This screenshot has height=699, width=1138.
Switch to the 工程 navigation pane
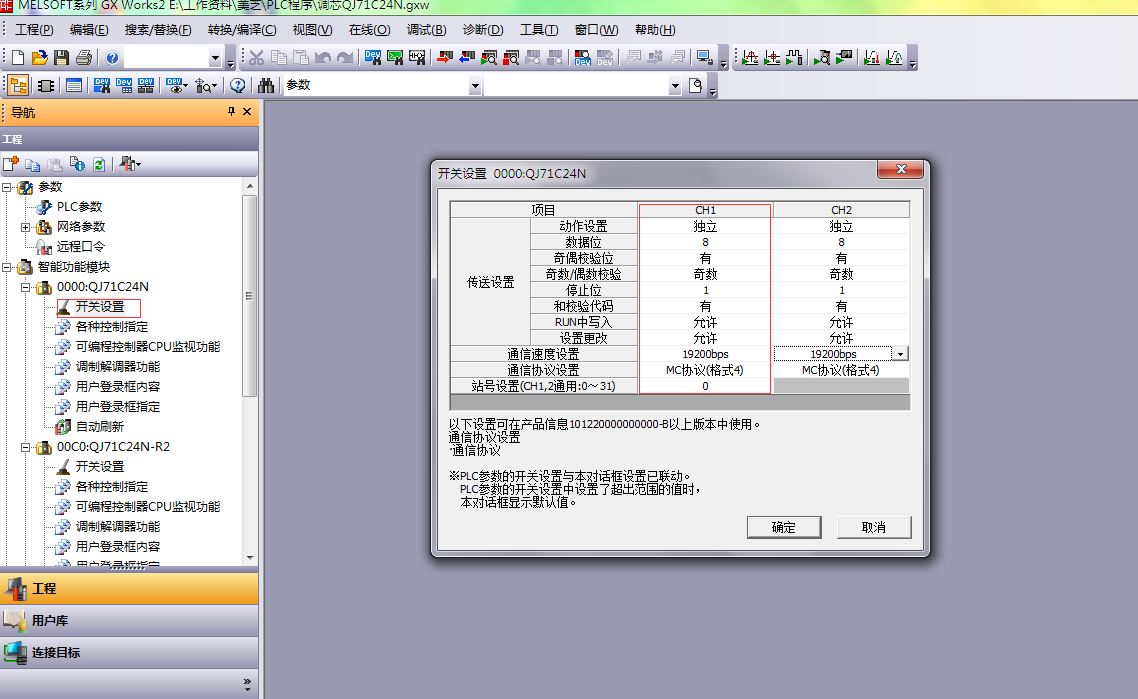pyautogui.click(x=129, y=589)
